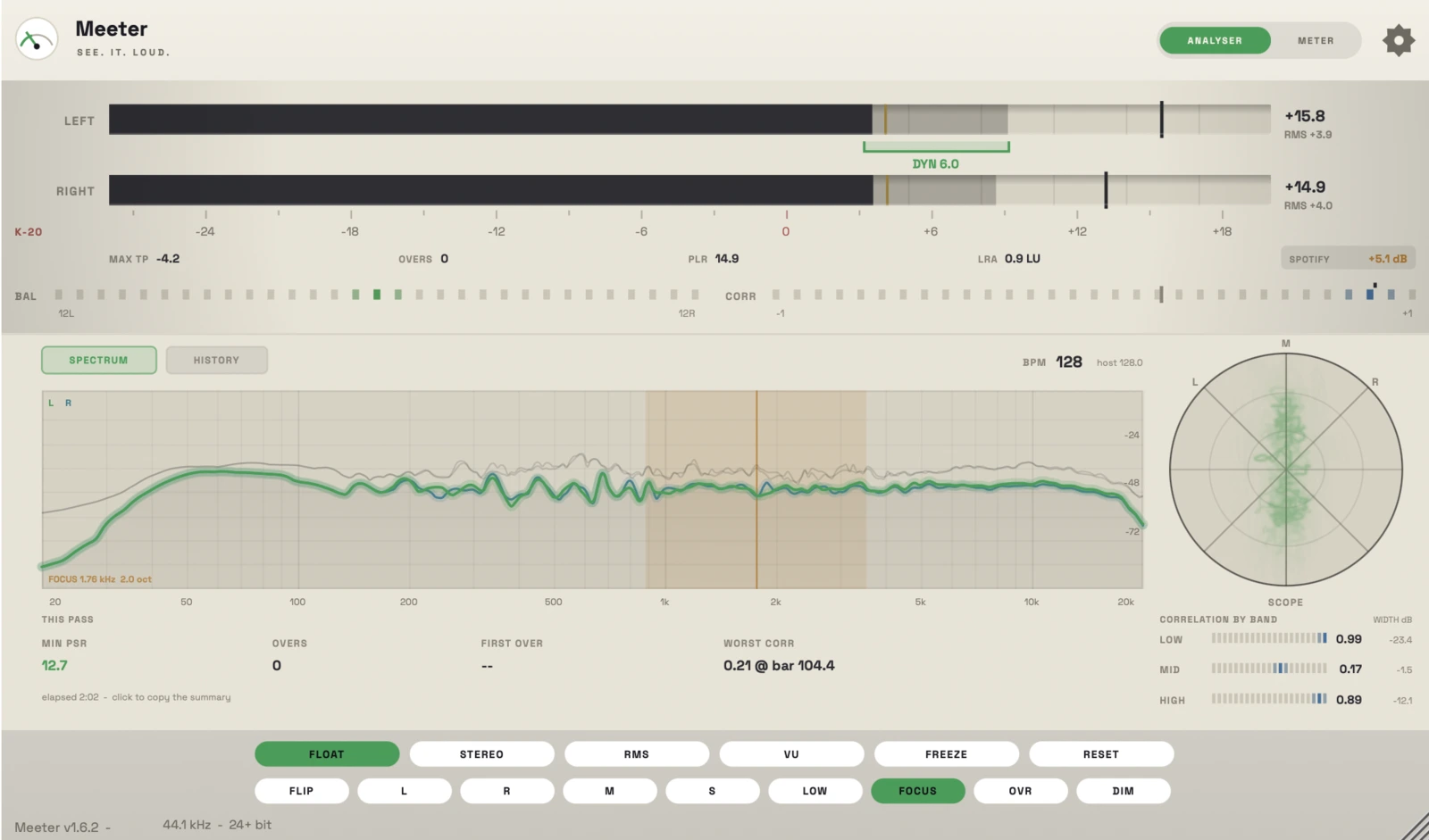
Task: Open settings with the gear icon
Action: (x=1399, y=40)
